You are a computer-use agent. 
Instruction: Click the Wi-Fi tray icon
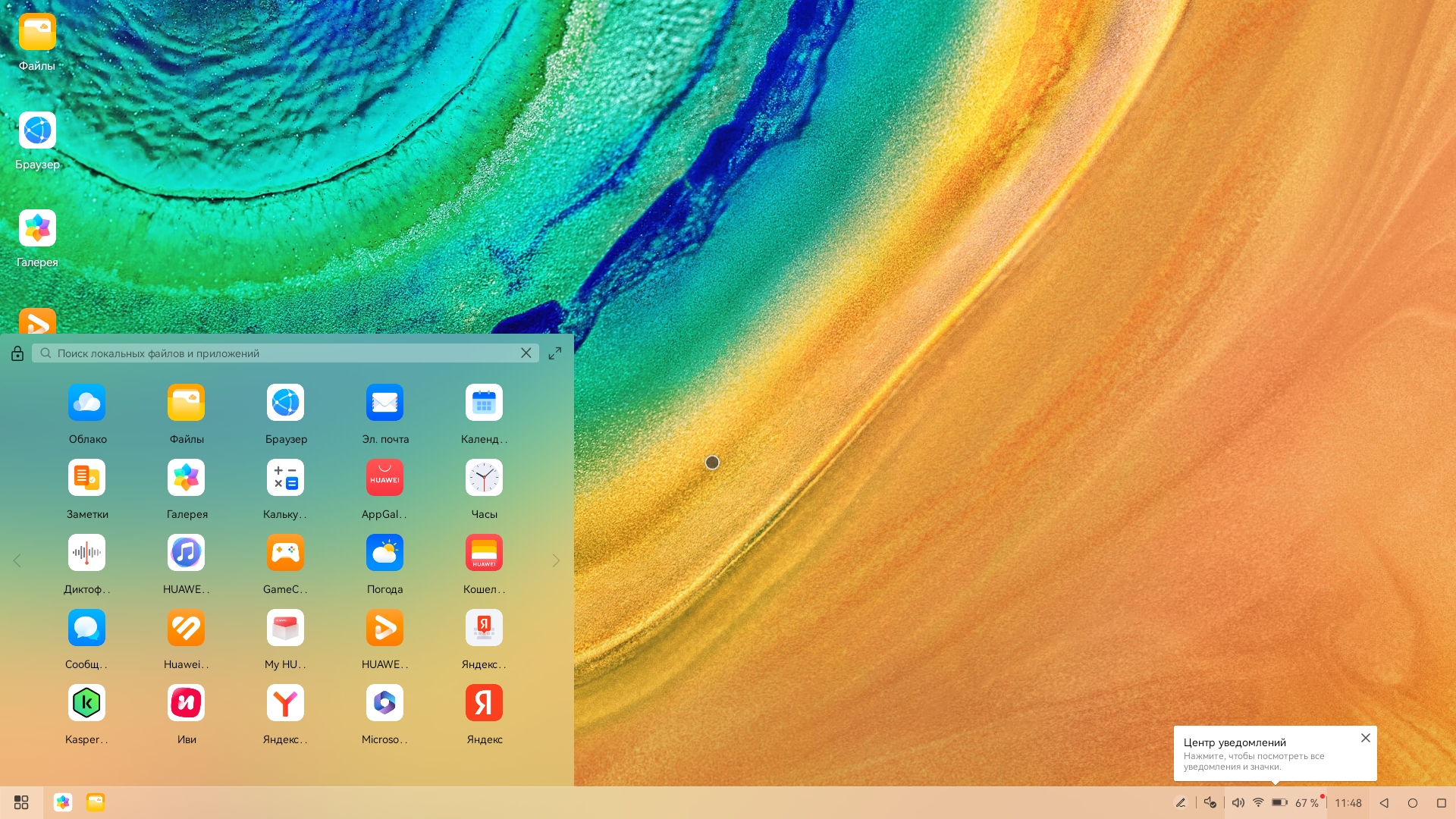[x=1258, y=802]
